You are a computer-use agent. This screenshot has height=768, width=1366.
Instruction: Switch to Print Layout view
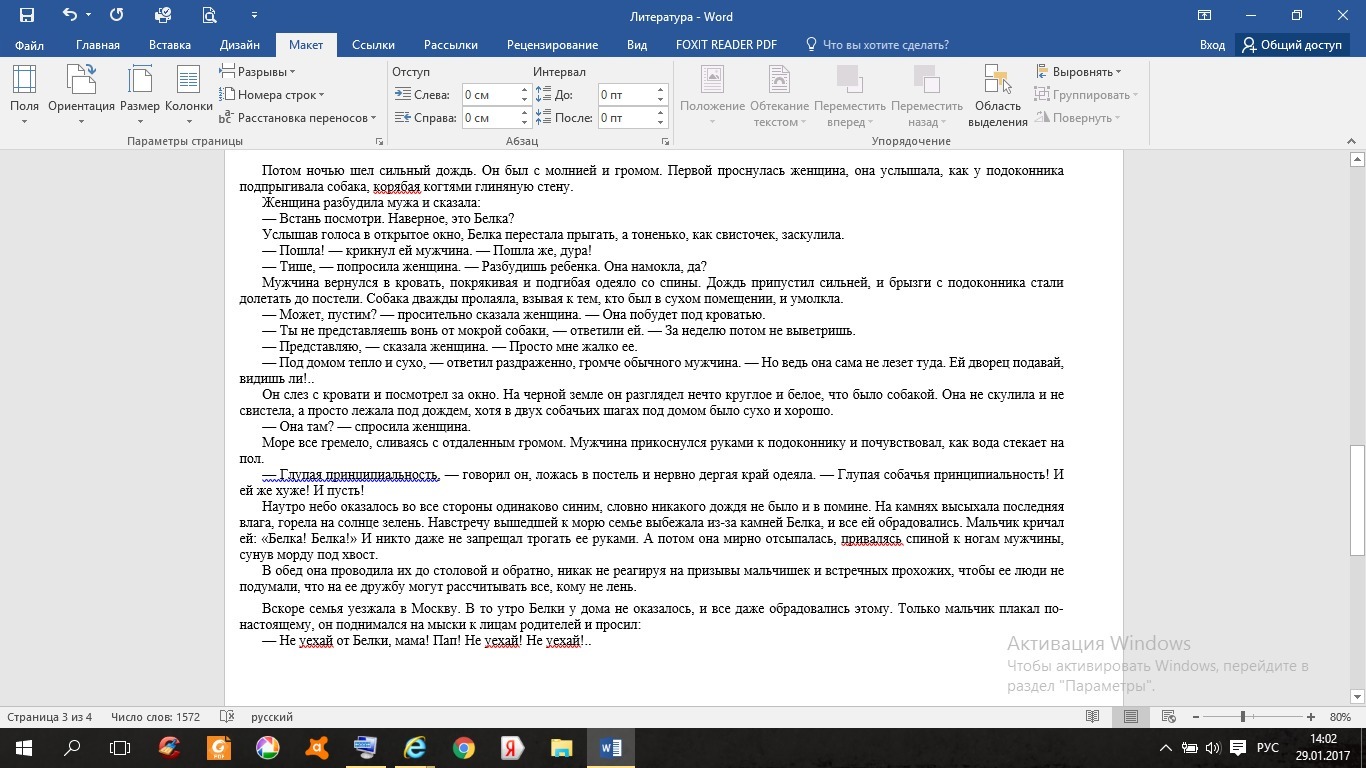(x=1131, y=717)
